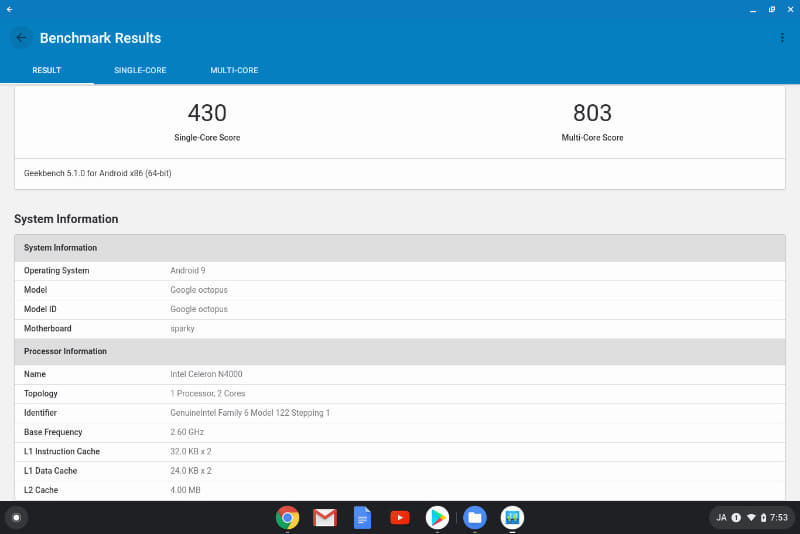Open the launcher circle button
800x534 pixels.
click(x=16, y=518)
